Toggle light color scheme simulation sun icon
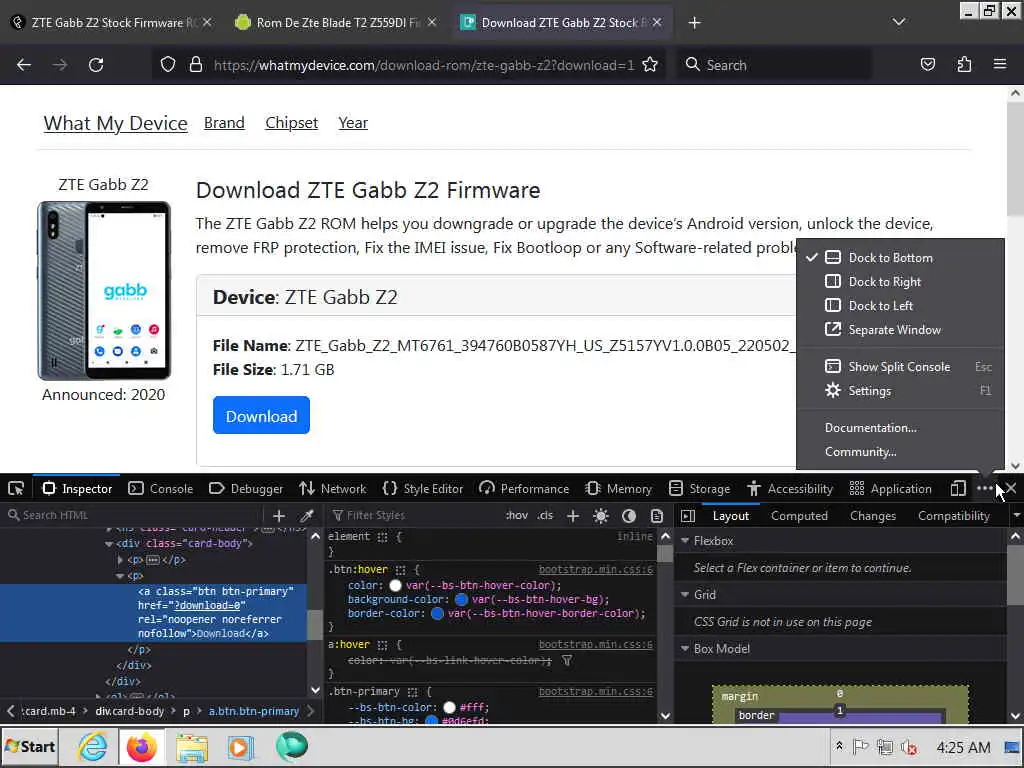Viewport: 1024px width, 768px height. point(601,515)
